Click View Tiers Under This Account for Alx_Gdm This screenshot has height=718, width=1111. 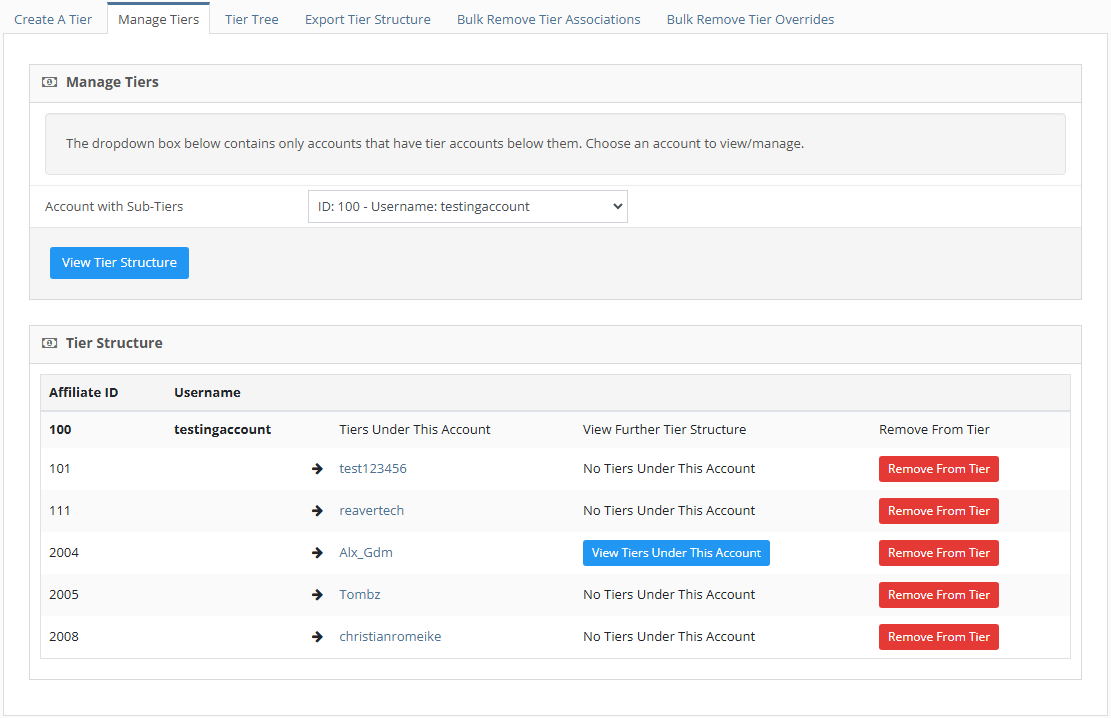[x=676, y=553]
